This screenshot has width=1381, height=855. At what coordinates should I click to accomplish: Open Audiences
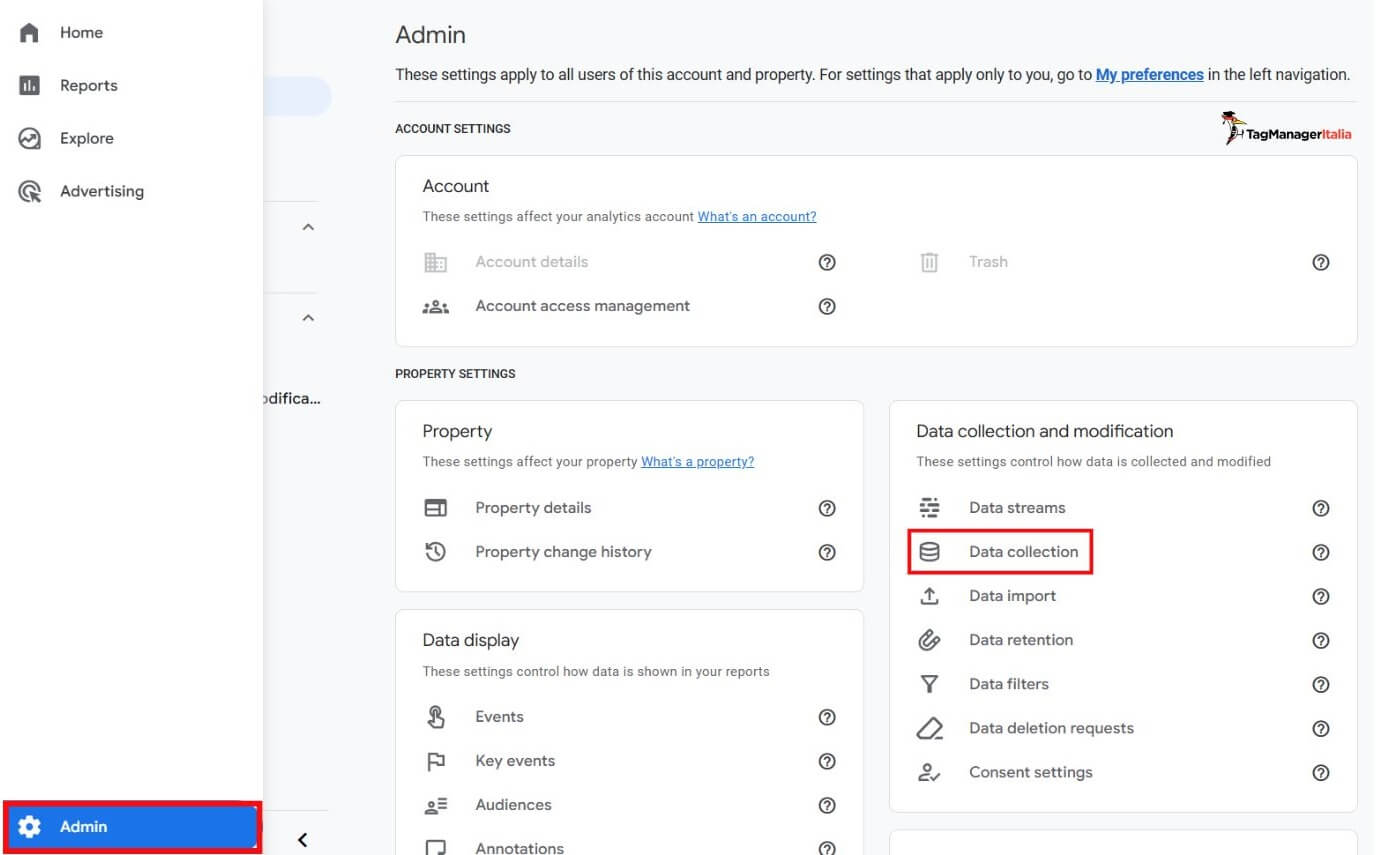point(513,805)
